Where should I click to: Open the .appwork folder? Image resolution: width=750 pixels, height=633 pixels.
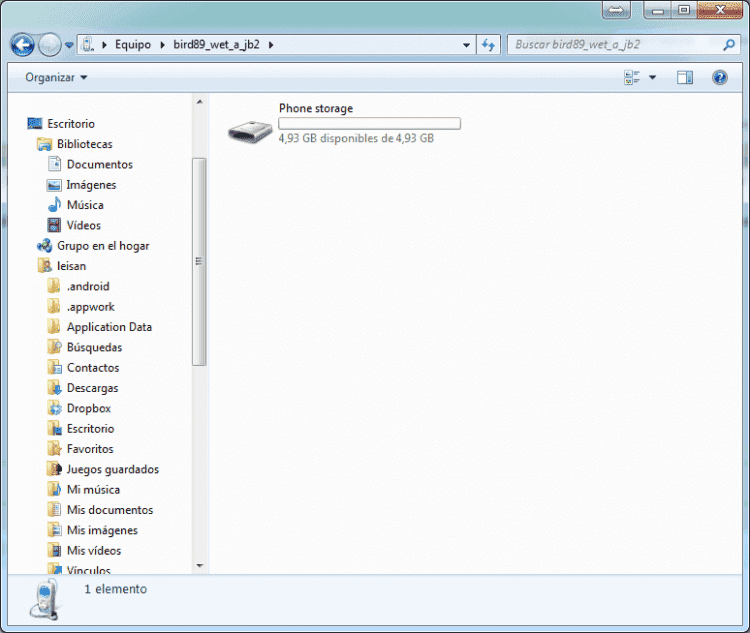(x=90, y=307)
